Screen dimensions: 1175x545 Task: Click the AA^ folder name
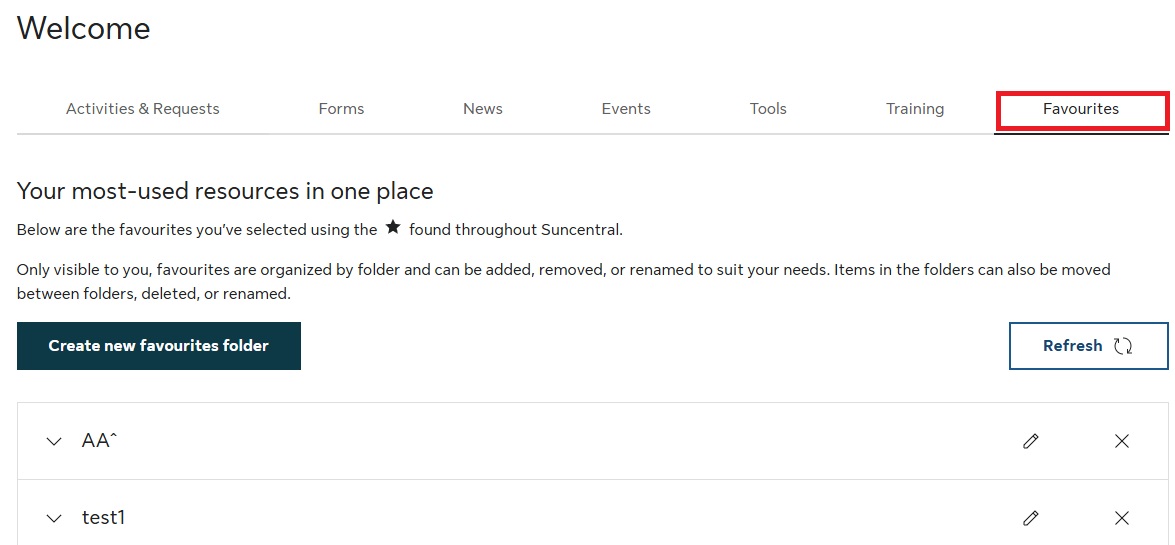pyautogui.click(x=100, y=441)
